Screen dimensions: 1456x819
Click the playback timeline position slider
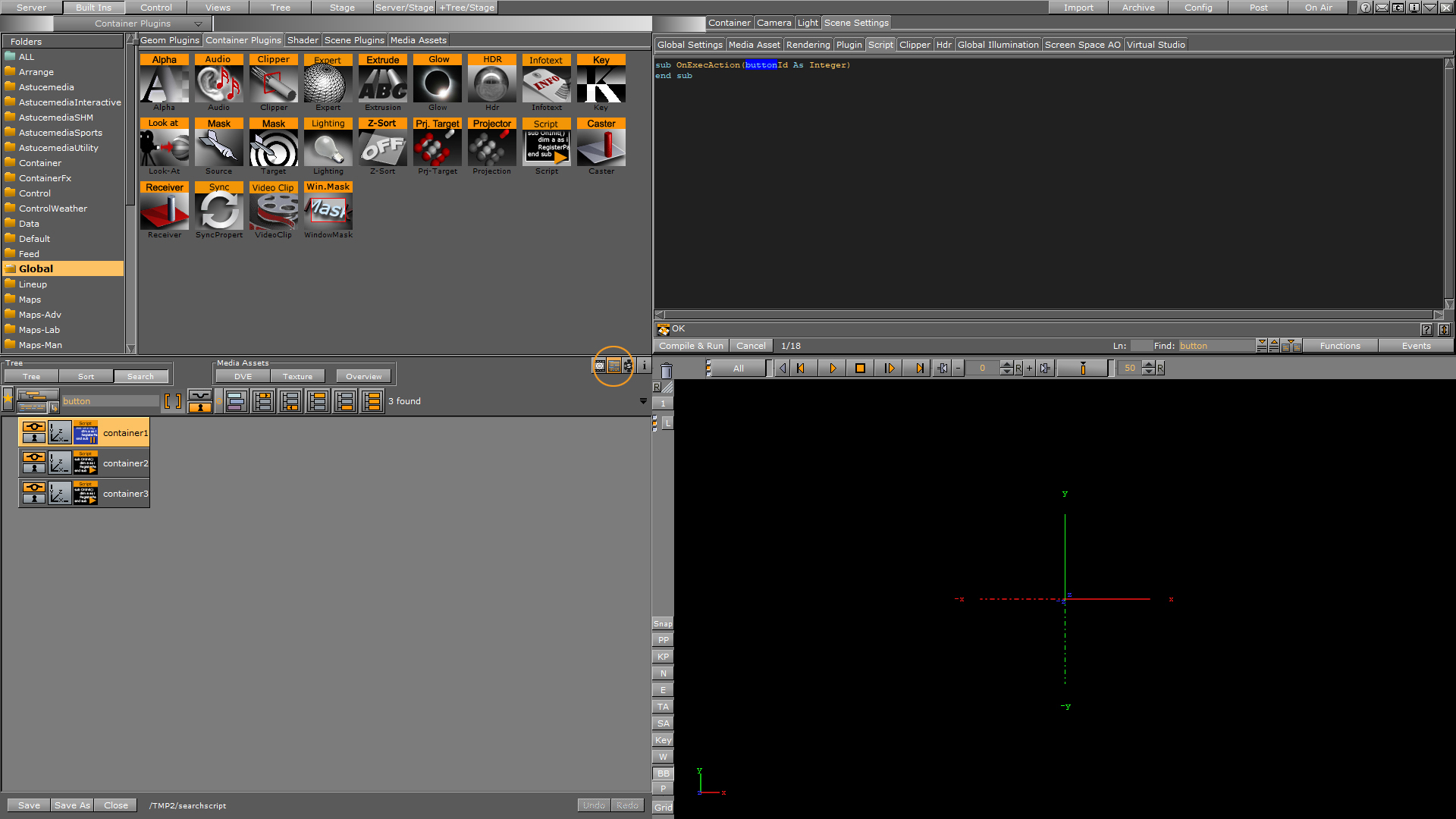(1083, 368)
